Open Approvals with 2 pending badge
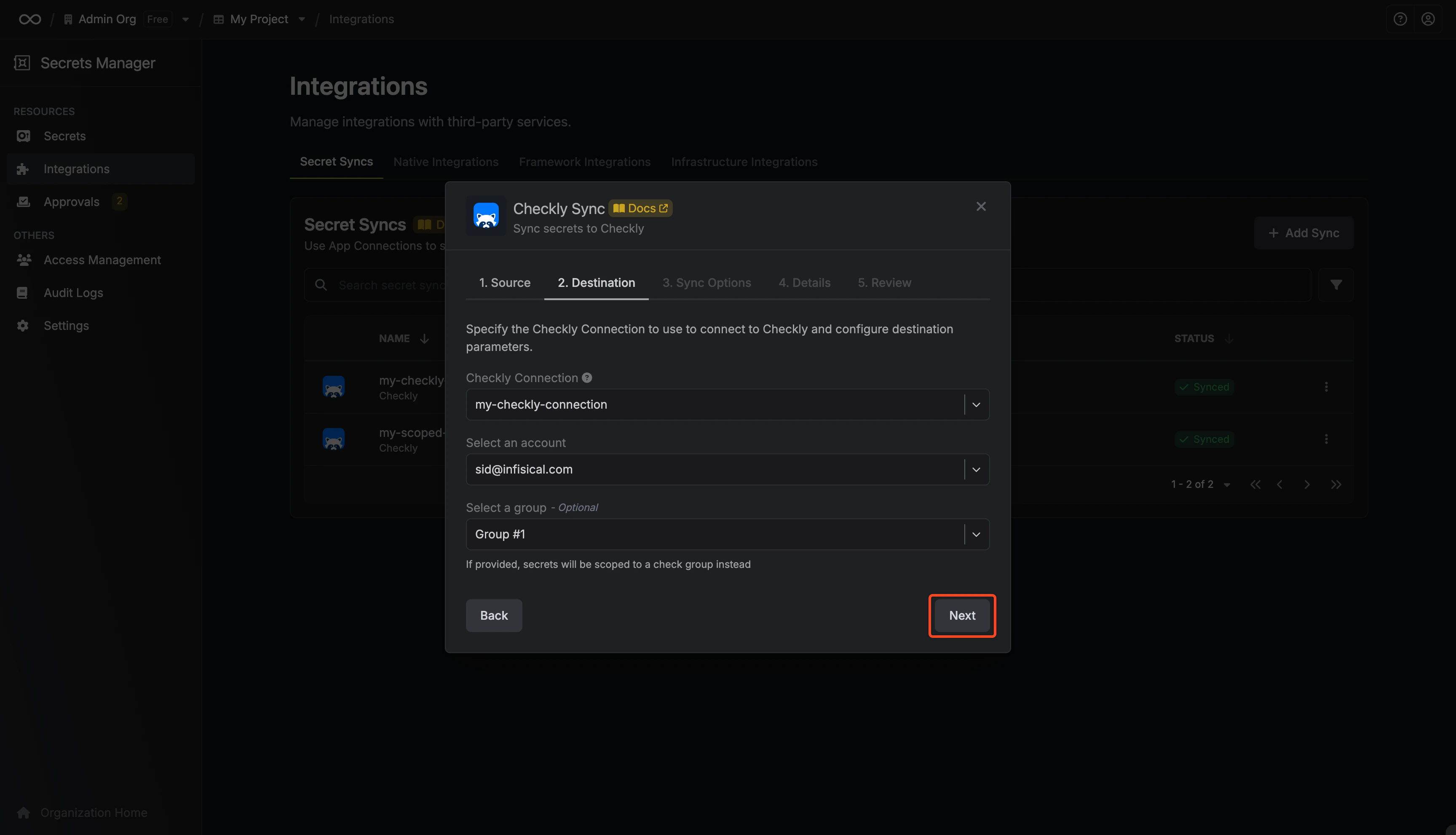Screen dimensions: 1456x835 [x=101, y=201]
